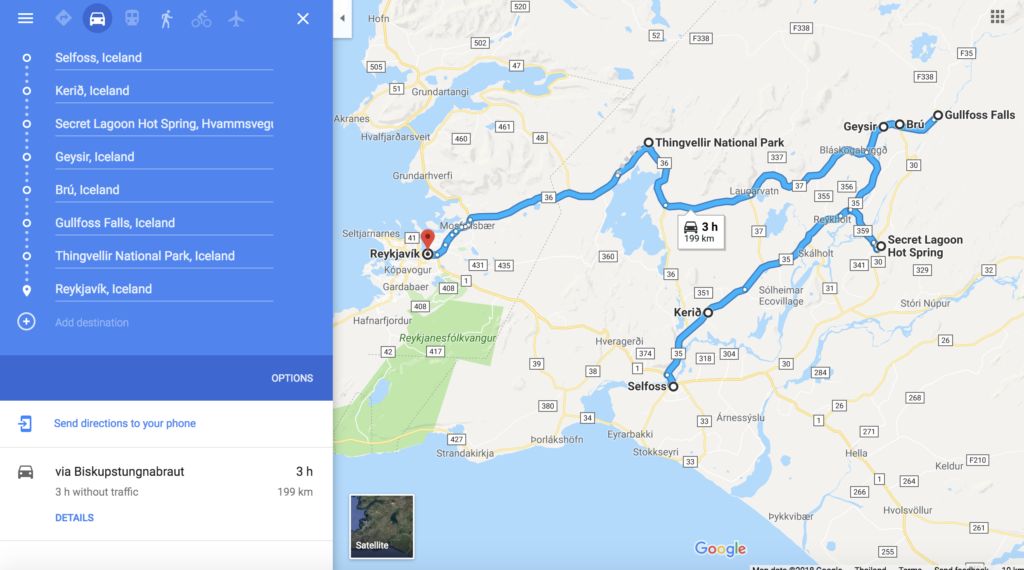Click the Kerið waypoint on map

tap(708, 313)
